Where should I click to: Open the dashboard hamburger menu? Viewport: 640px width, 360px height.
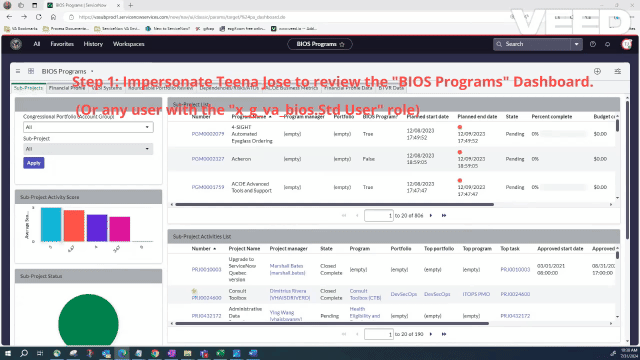click(x=18, y=71)
